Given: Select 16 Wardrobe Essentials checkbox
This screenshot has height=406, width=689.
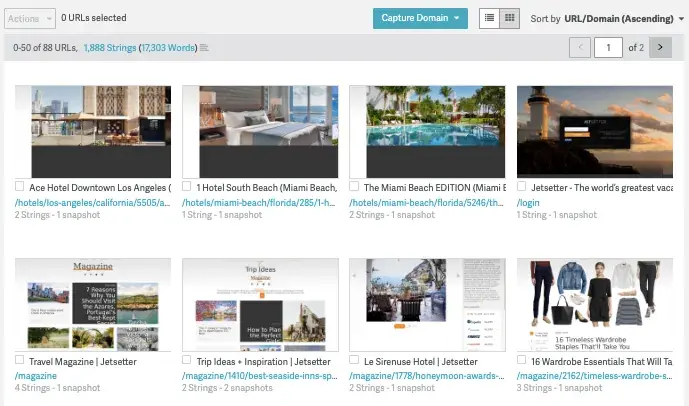Looking at the screenshot, I should (521, 360).
